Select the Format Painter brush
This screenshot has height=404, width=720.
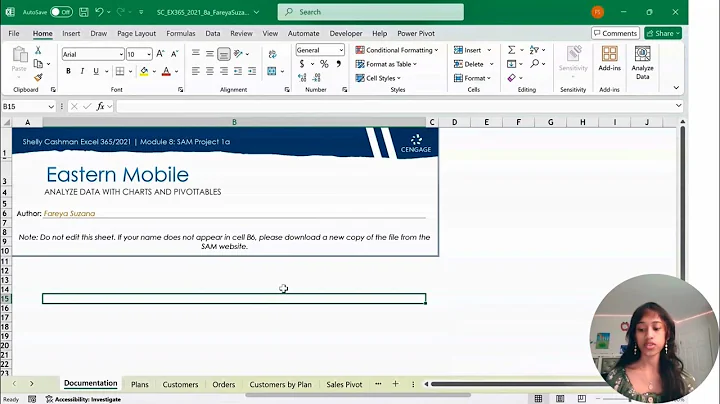coord(38,77)
